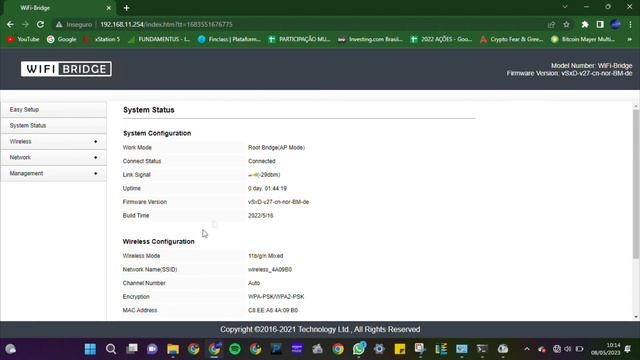This screenshot has width=640, height=360.
Task: Open Task View on the taskbar
Action: (131, 349)
